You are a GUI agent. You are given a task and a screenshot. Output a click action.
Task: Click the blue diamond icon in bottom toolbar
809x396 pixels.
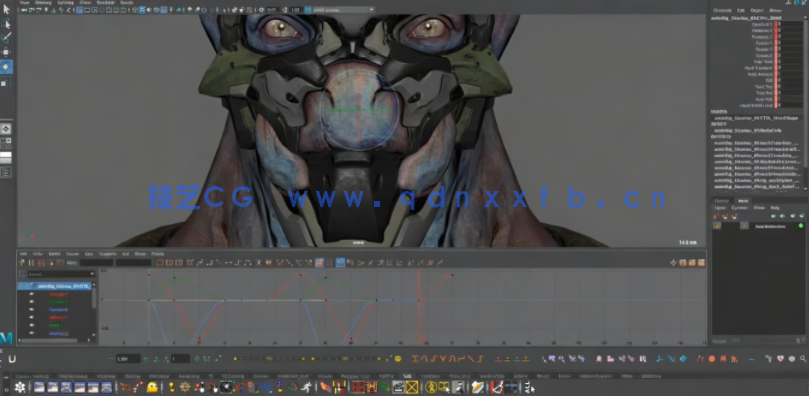coord(683,358)
